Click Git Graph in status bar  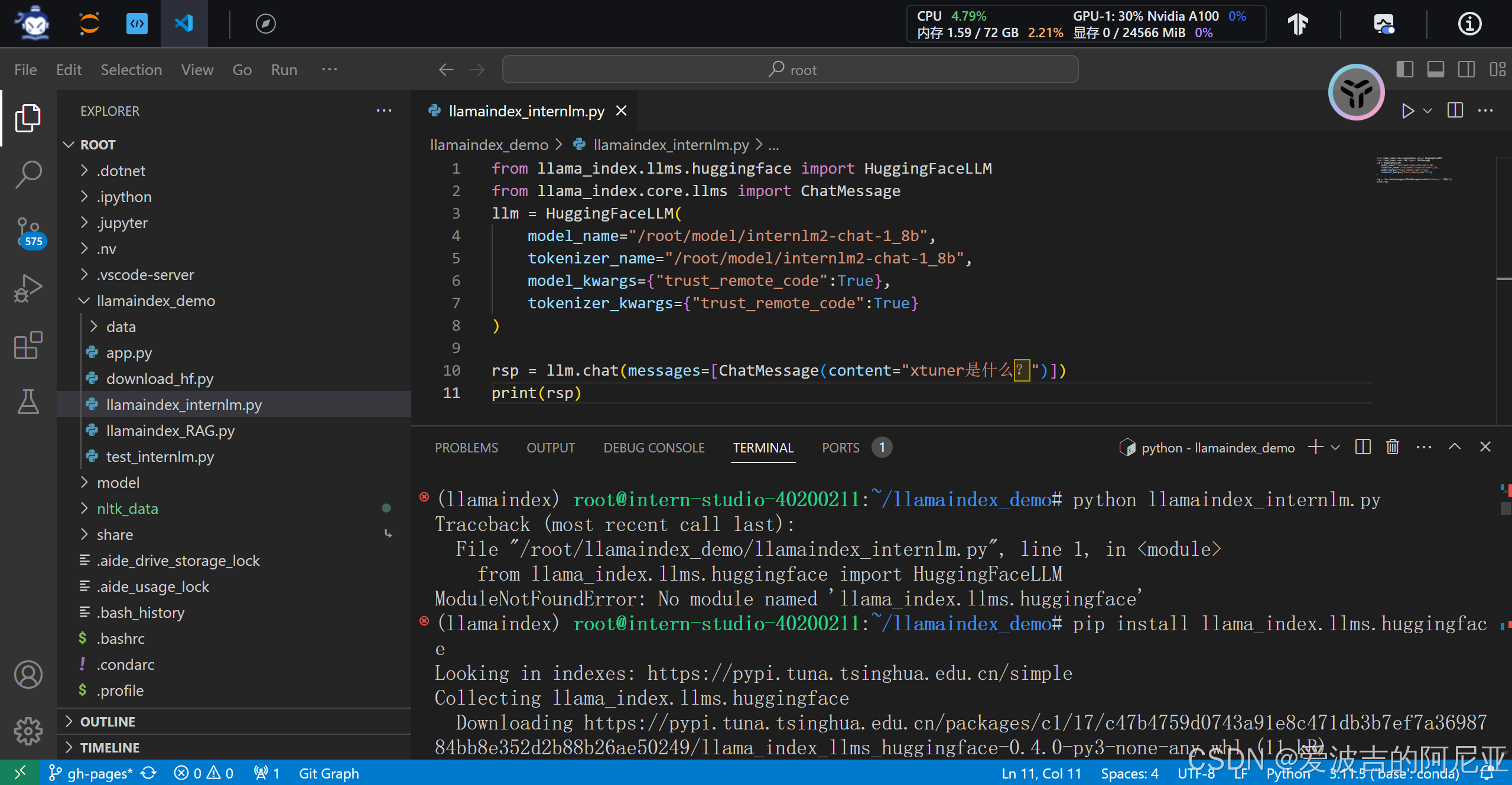pos(329,773)
